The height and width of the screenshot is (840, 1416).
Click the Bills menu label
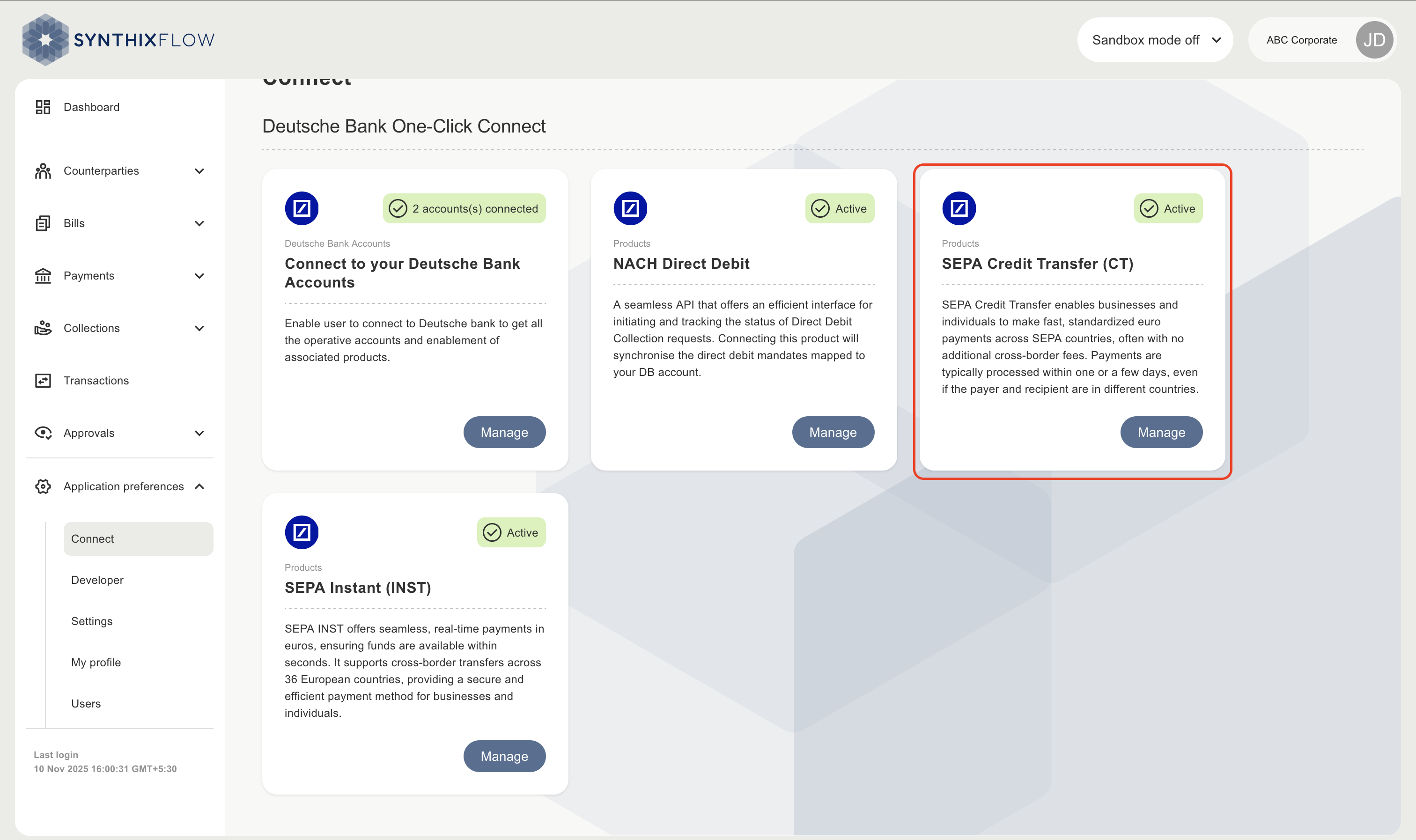(x=74, y=224)
